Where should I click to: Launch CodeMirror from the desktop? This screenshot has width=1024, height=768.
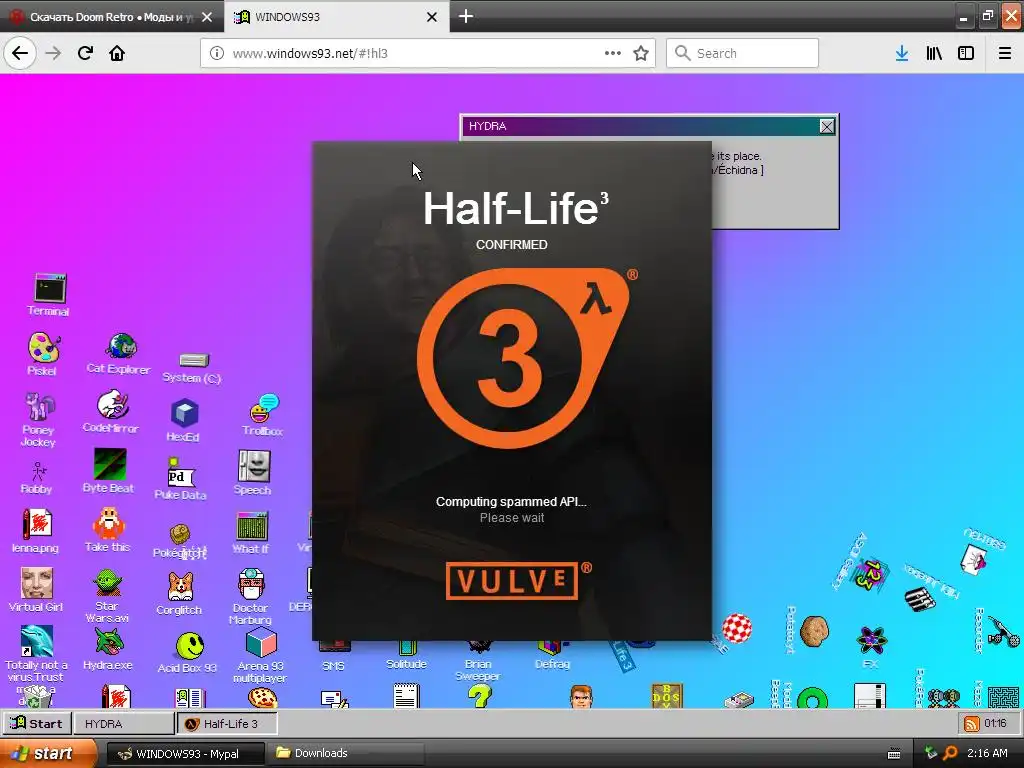pyautogui.click(x=111, y=412)
